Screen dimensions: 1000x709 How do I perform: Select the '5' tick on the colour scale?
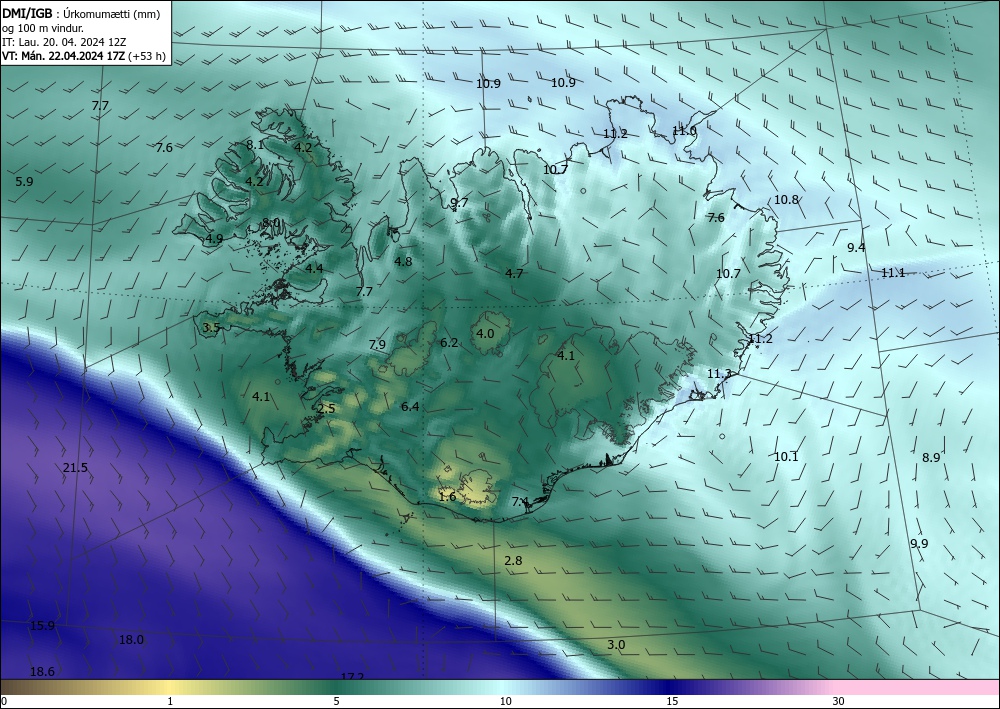coord(336,701)
